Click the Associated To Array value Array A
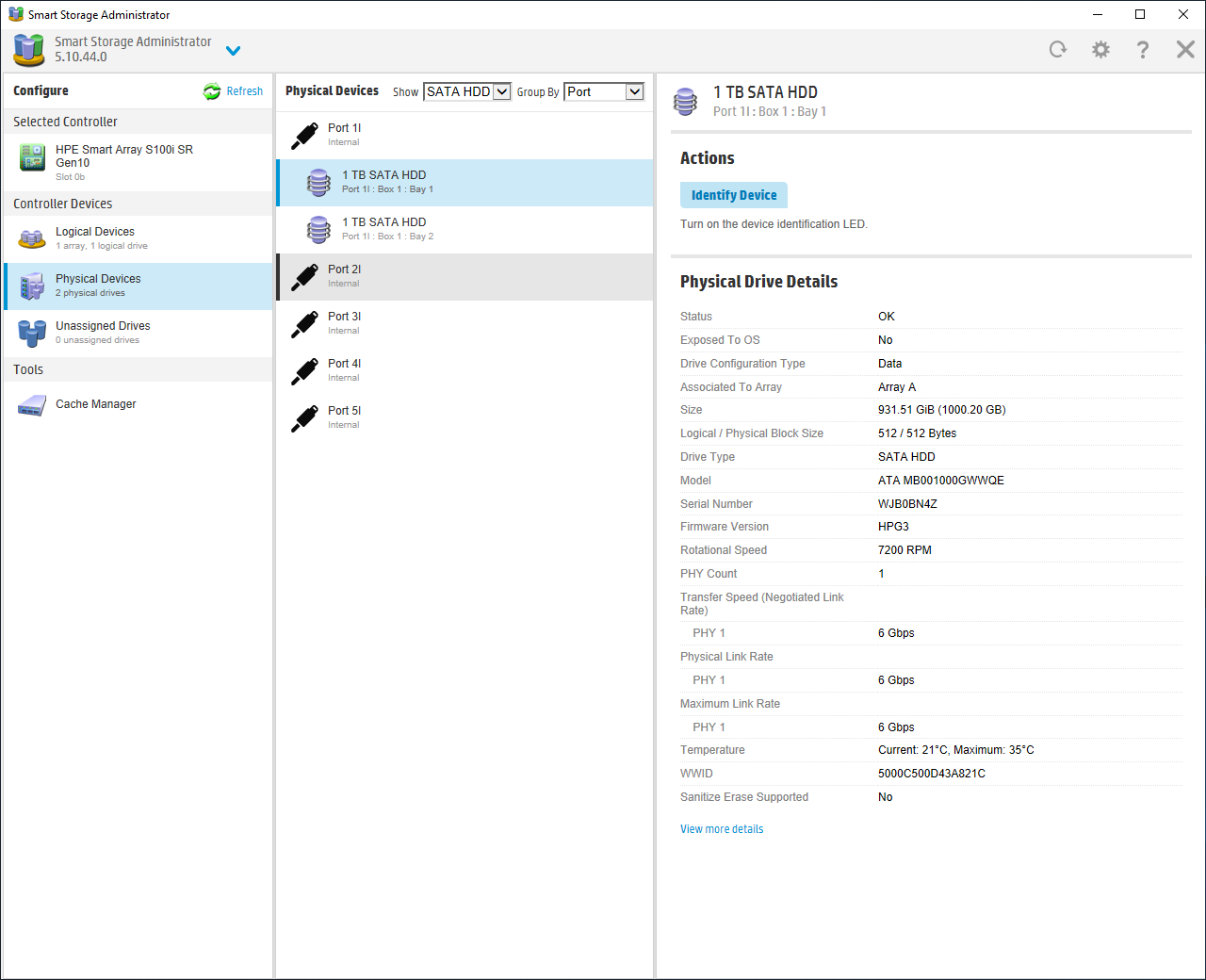Viewport: 1206px width, 980px height. [x=897, y=387]
